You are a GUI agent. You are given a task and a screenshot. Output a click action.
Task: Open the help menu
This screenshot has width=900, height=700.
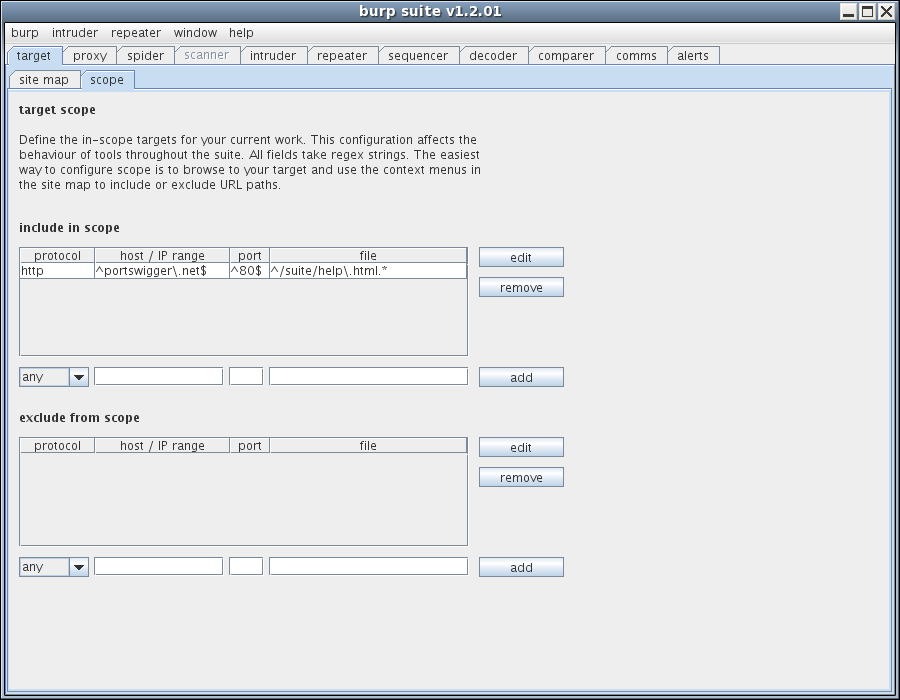pos(241,33)
